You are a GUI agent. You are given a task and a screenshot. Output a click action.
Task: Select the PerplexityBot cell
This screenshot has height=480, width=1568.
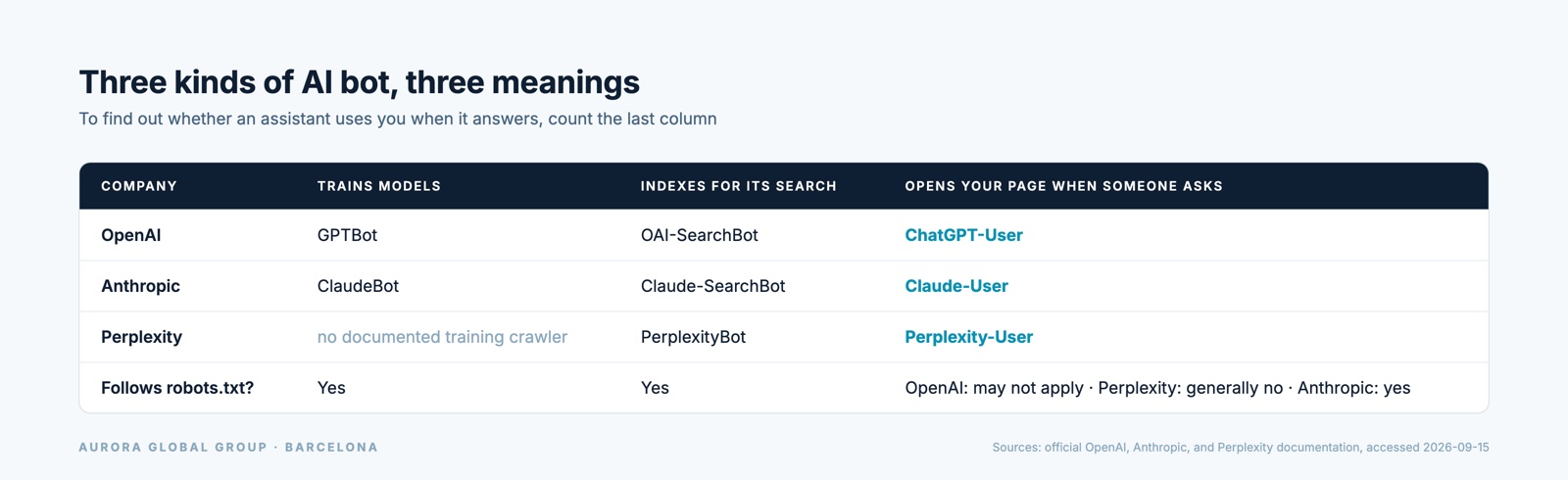coord(694,337)
